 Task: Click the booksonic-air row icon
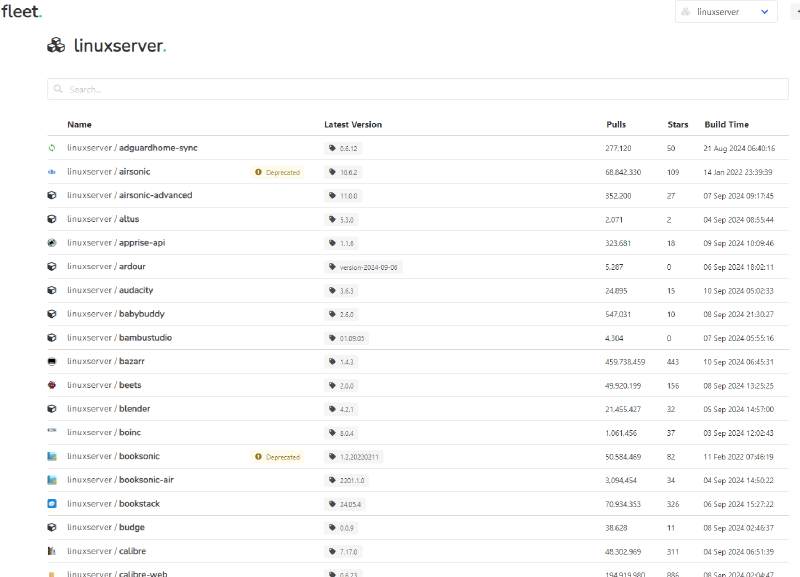(52, 480)
